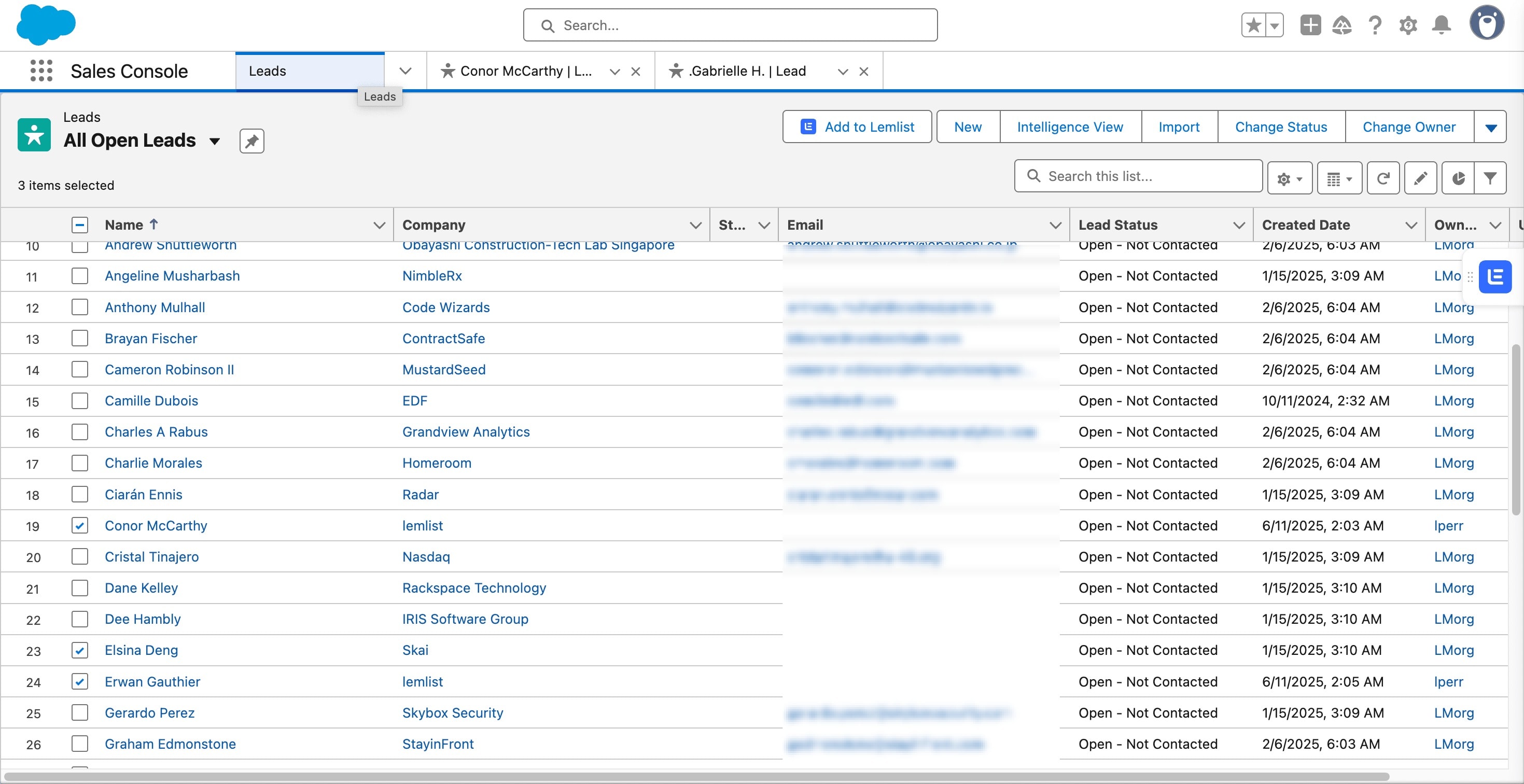Open the Rackspace Technology company link
The height and width of the screenshot is (784, 1524).
coord(474,587)
